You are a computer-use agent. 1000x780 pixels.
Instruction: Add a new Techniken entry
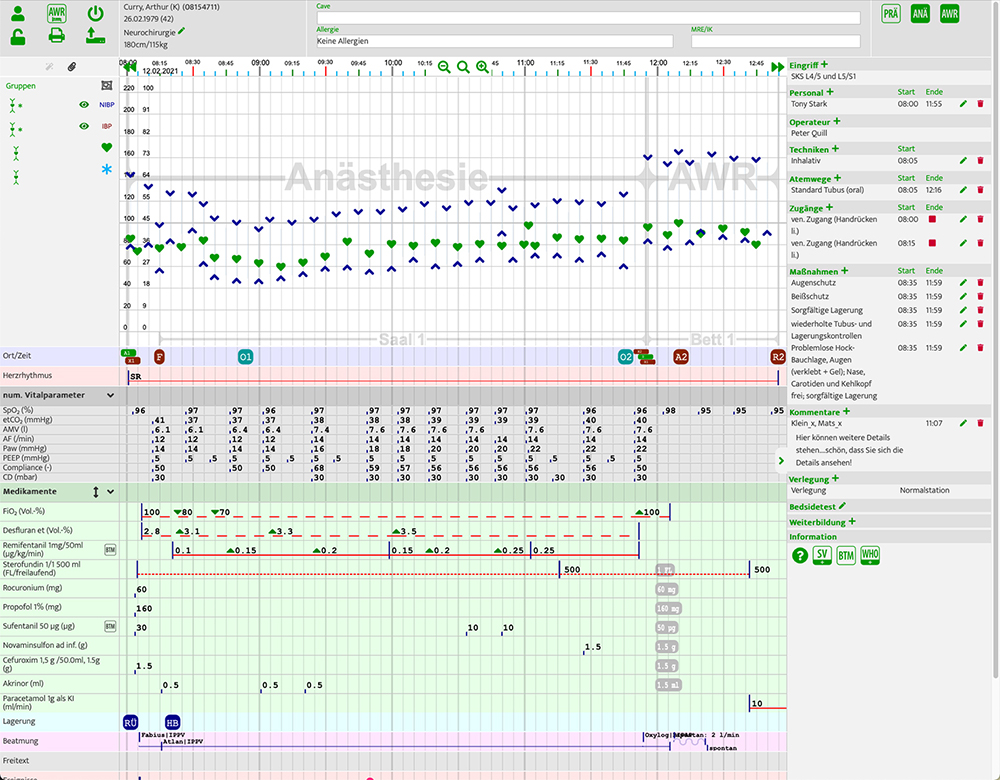835,149
